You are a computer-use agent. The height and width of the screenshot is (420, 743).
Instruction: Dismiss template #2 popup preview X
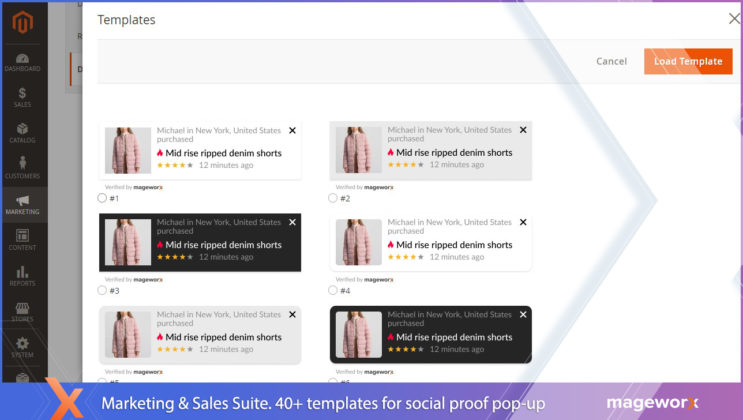click(523, 130)
